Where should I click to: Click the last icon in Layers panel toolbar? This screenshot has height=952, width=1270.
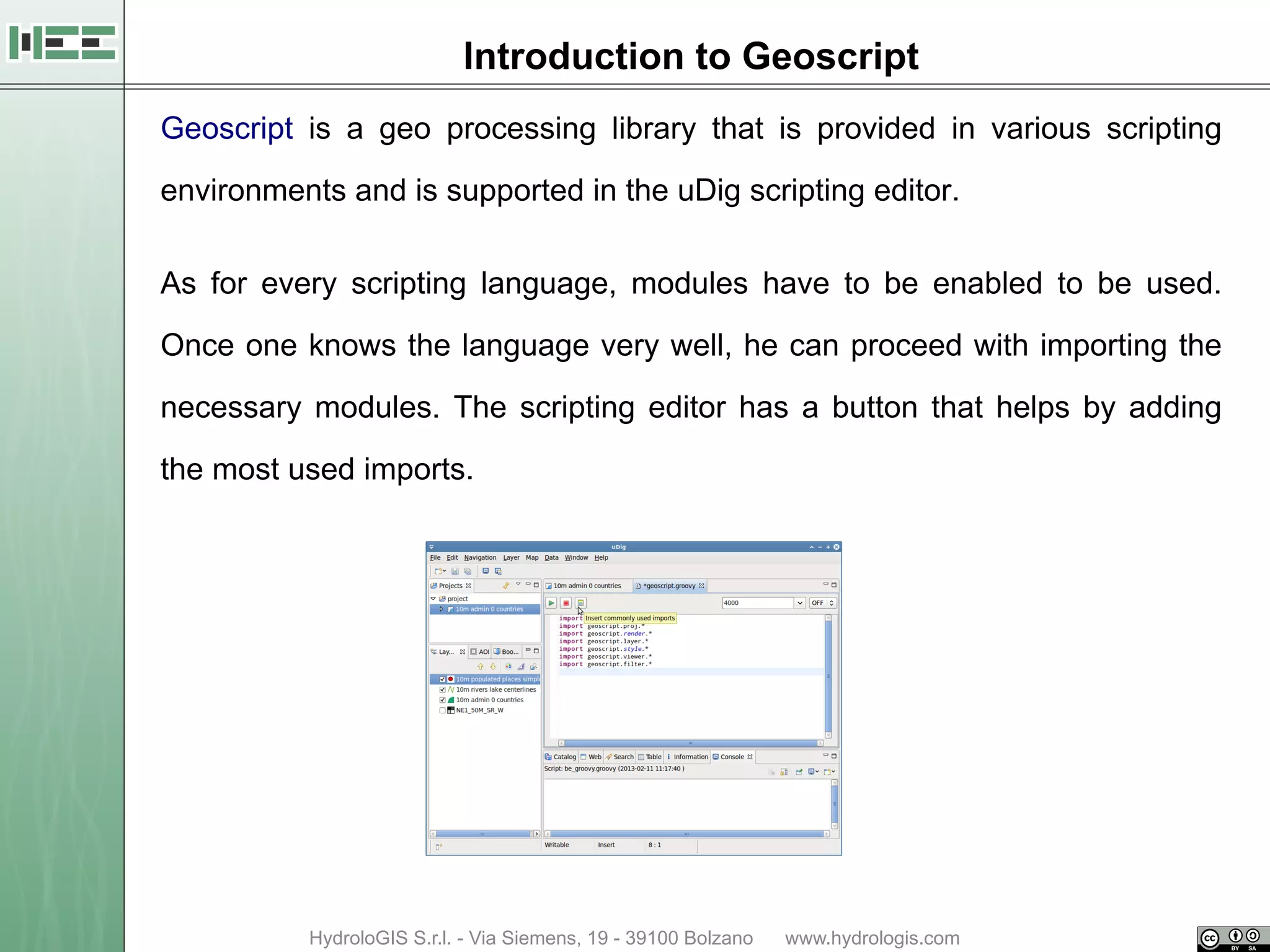tap(533, 667)
